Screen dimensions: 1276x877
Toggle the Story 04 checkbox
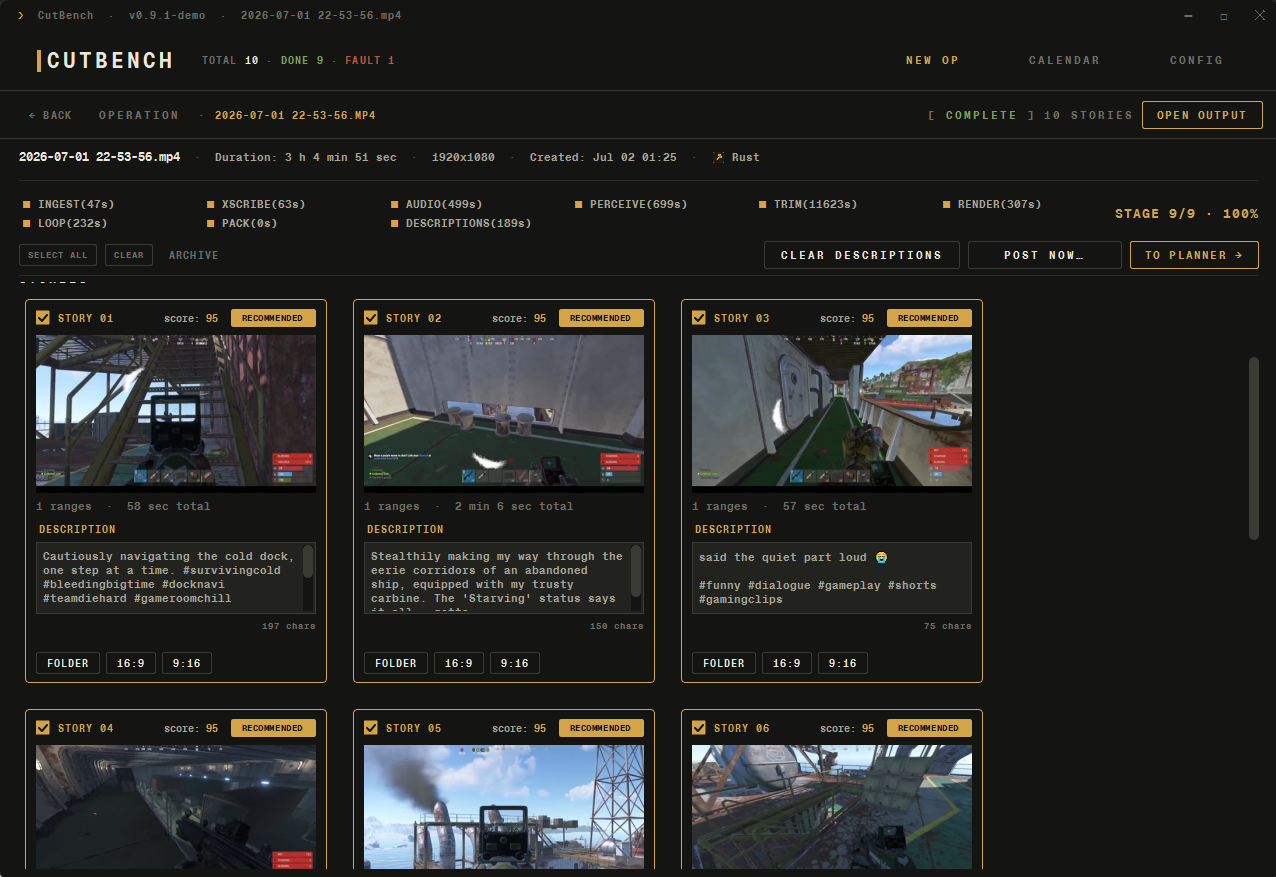43,728
